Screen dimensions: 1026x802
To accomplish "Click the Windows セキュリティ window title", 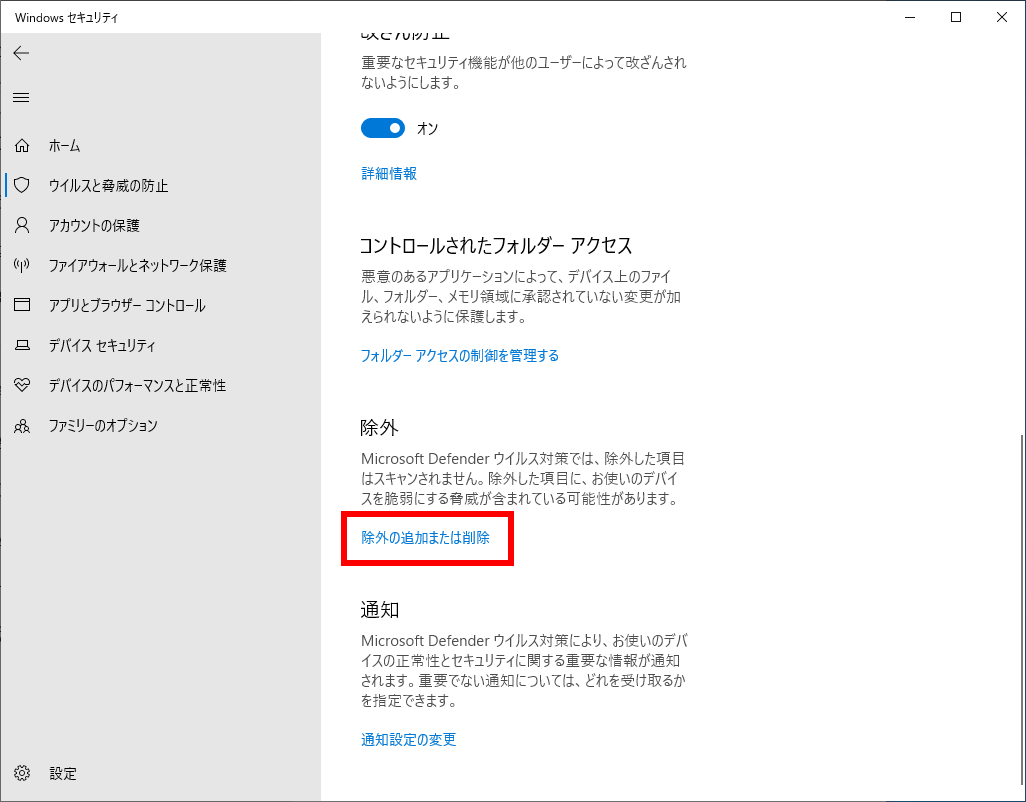I will click(66, 18).
